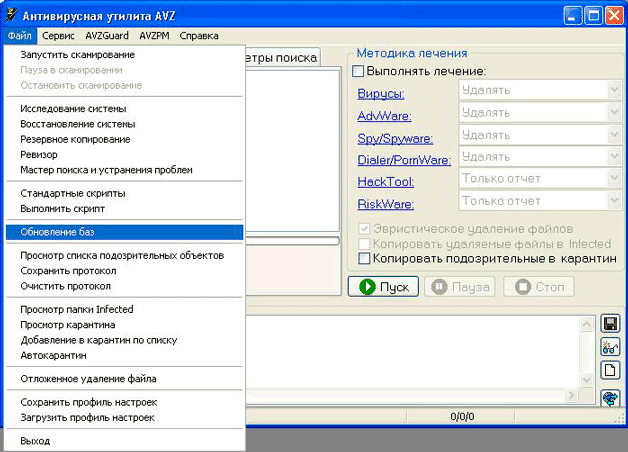Screen dimensions: 628x452
Task: Minimize the AVZ window
Action: pos(572,16)
